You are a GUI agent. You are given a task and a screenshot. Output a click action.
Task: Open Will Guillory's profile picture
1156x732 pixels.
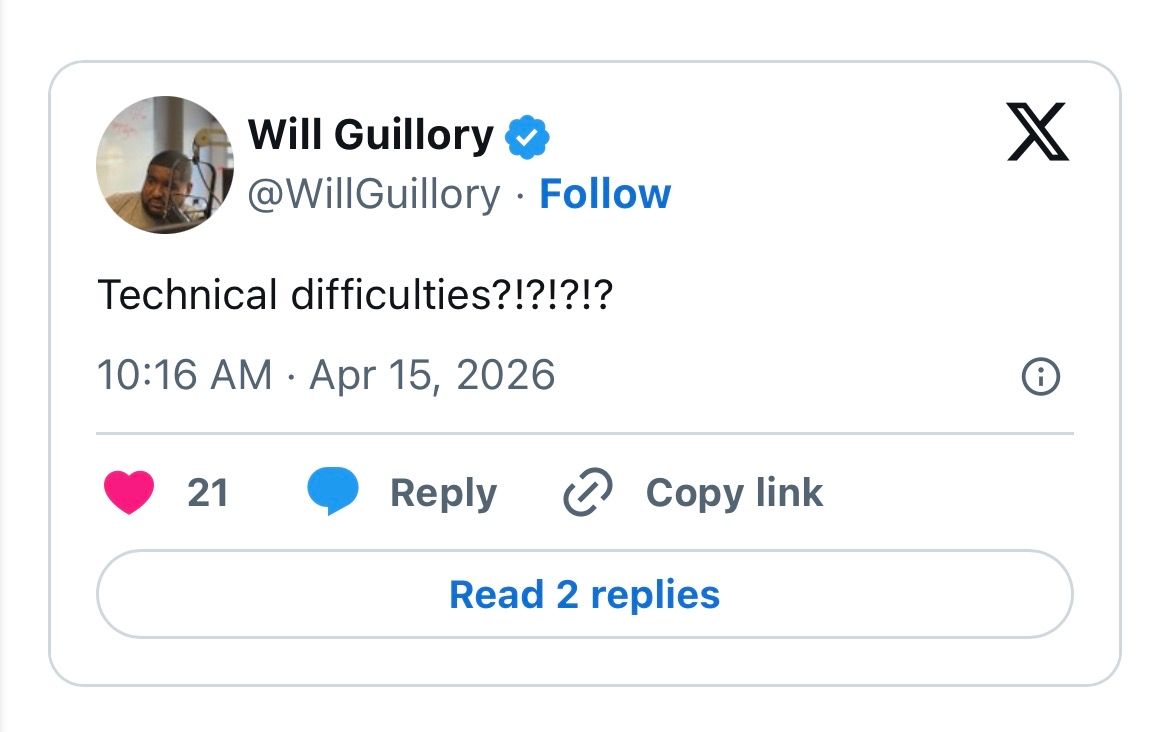pos(164,165)
